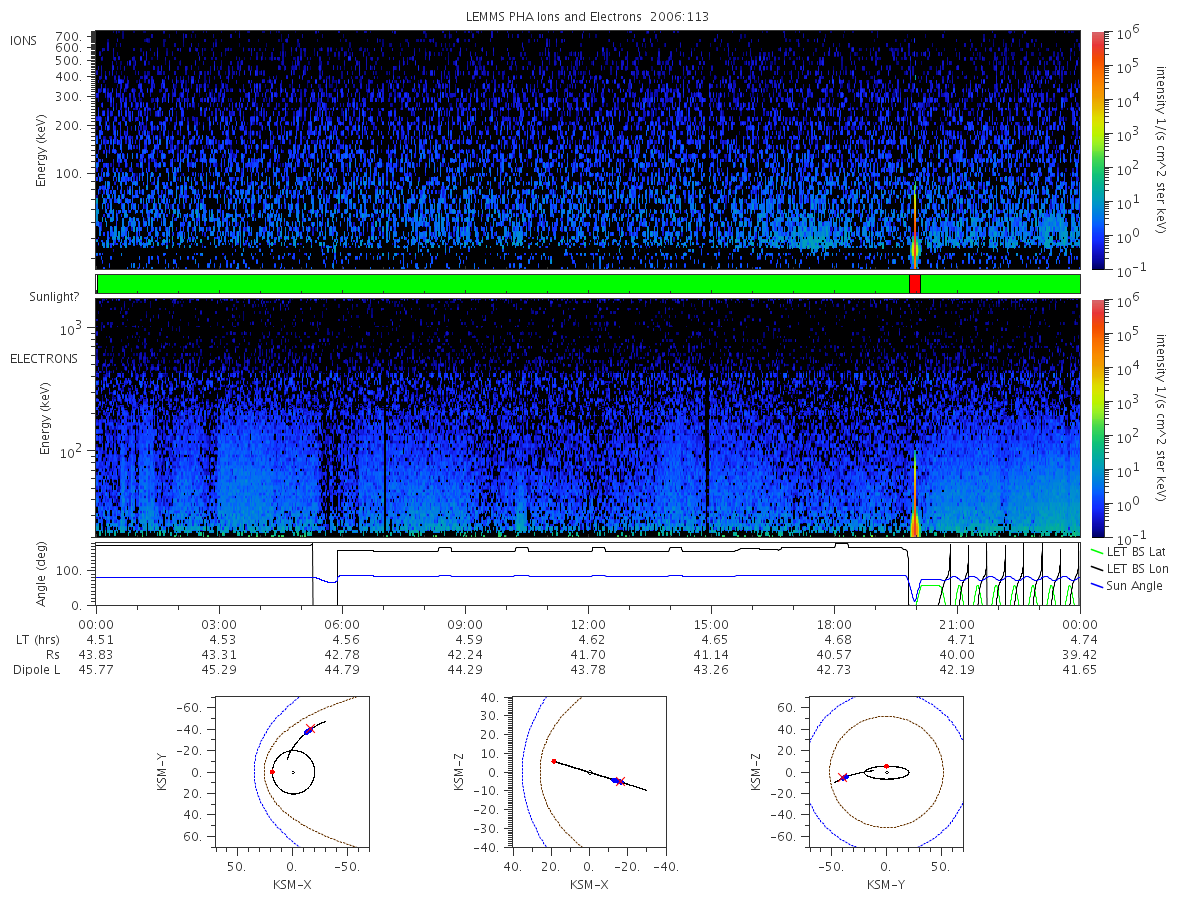The width and height of the screenshot is (1200, 900).
Task: Click the blue spacecraft marker in KSM-Y KSM-Z plot
Action: coord(844,778)
